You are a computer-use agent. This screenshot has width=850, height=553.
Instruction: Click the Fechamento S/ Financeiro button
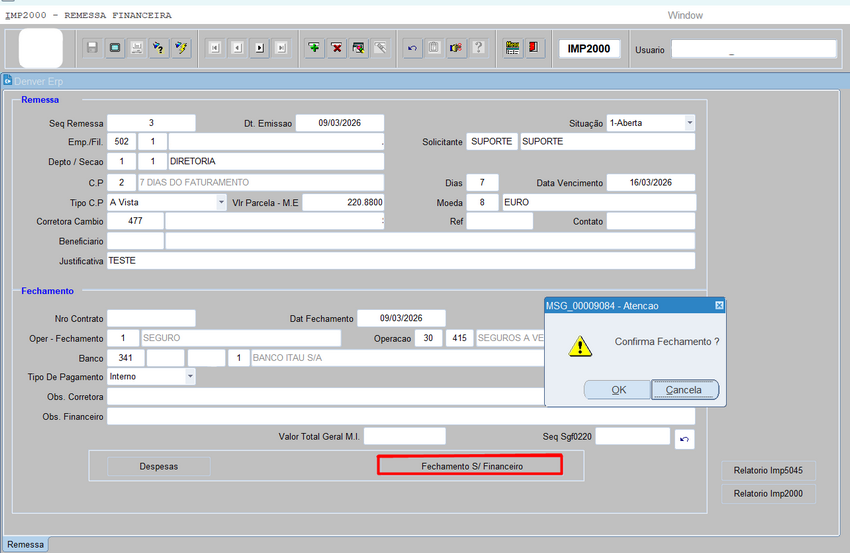point(471,466)
